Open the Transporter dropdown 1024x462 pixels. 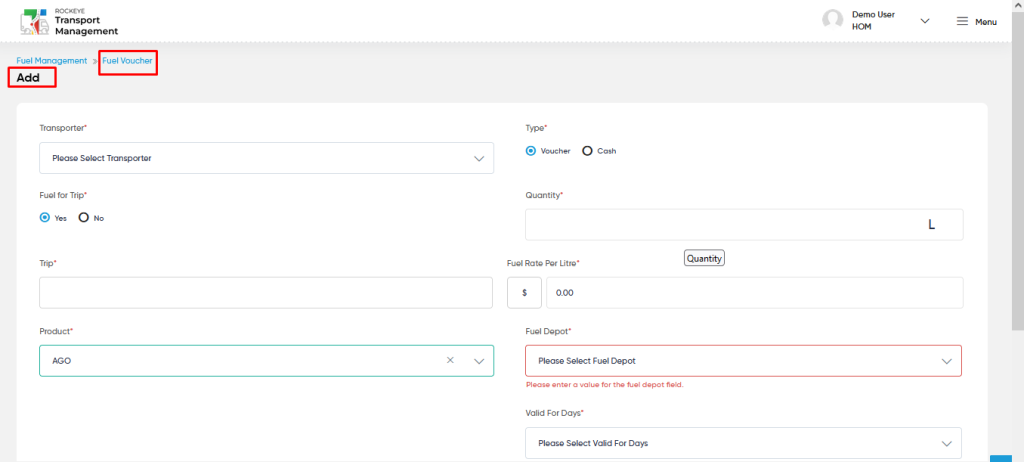pos(266,158)
